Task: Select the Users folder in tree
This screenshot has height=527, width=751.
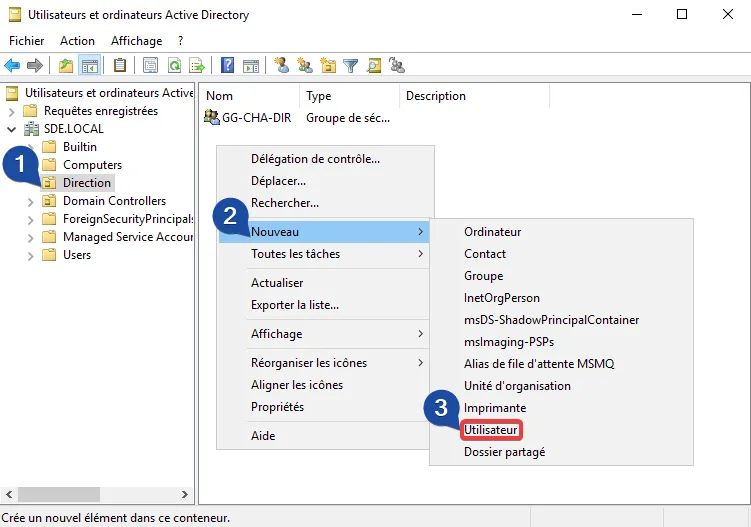Action: (x=76, y=255)
